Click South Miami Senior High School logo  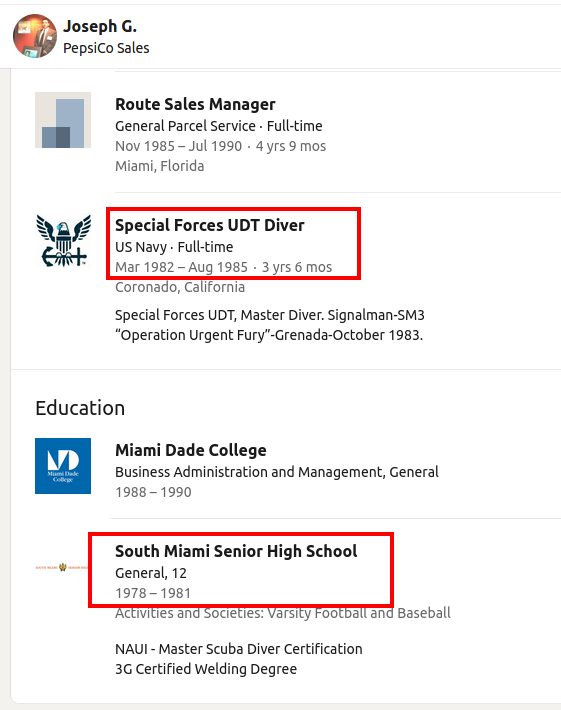[62, 567]
